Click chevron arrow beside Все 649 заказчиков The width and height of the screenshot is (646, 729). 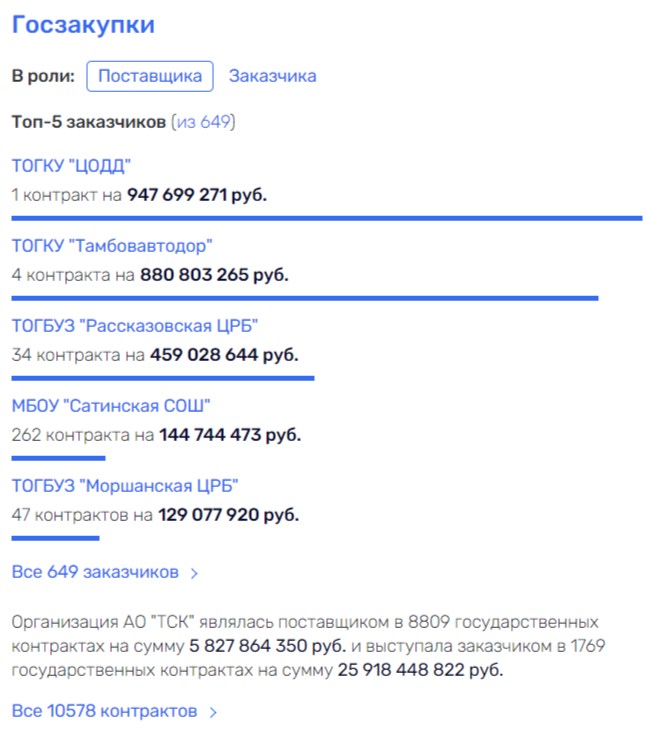[194, 574]
